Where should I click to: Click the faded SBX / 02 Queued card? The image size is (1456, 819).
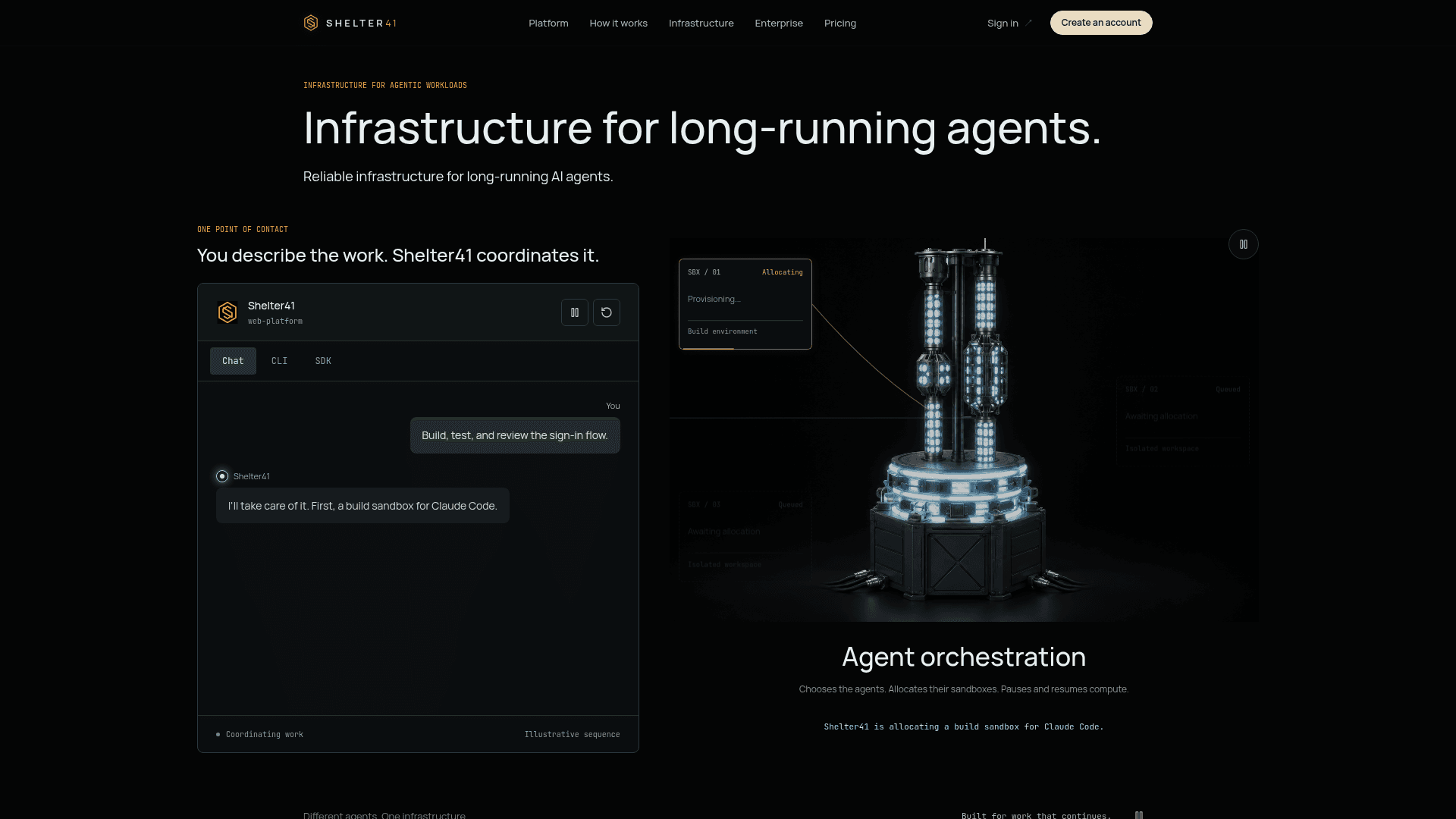pyautogui.click(x=1182, y=419)
